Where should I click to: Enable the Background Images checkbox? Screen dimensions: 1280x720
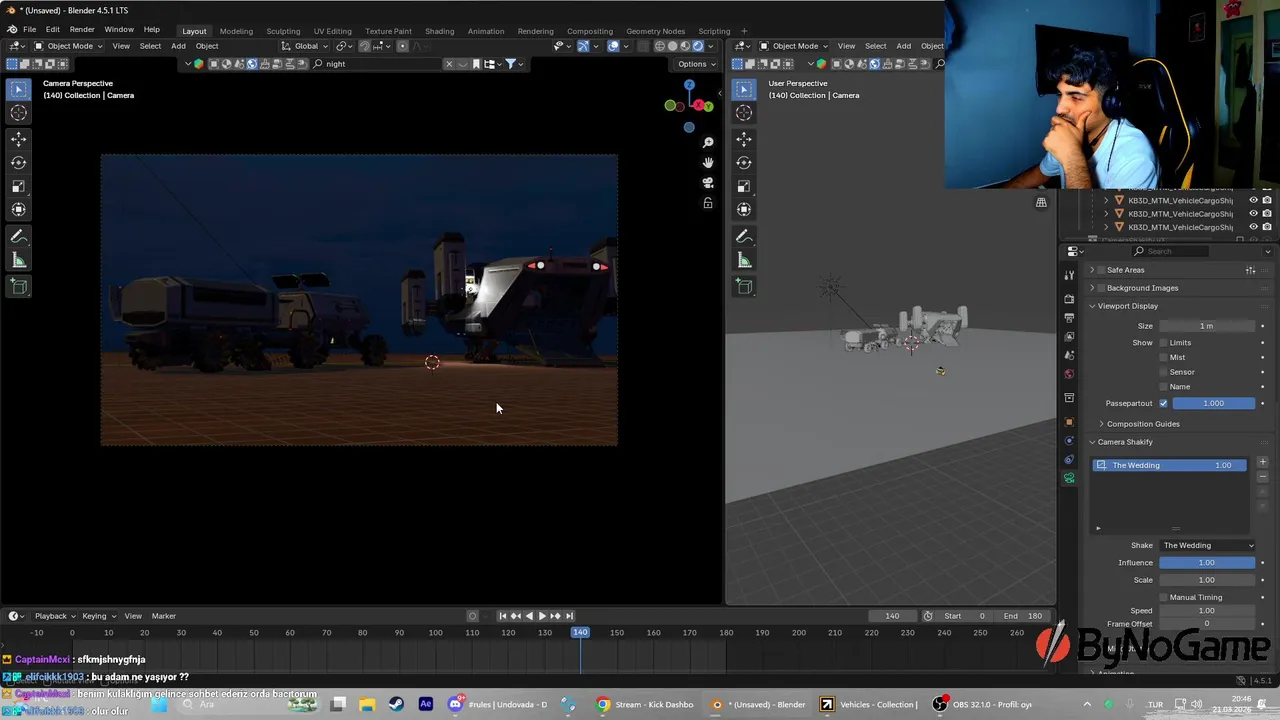pyautogui.click(x=1102, y=288)
